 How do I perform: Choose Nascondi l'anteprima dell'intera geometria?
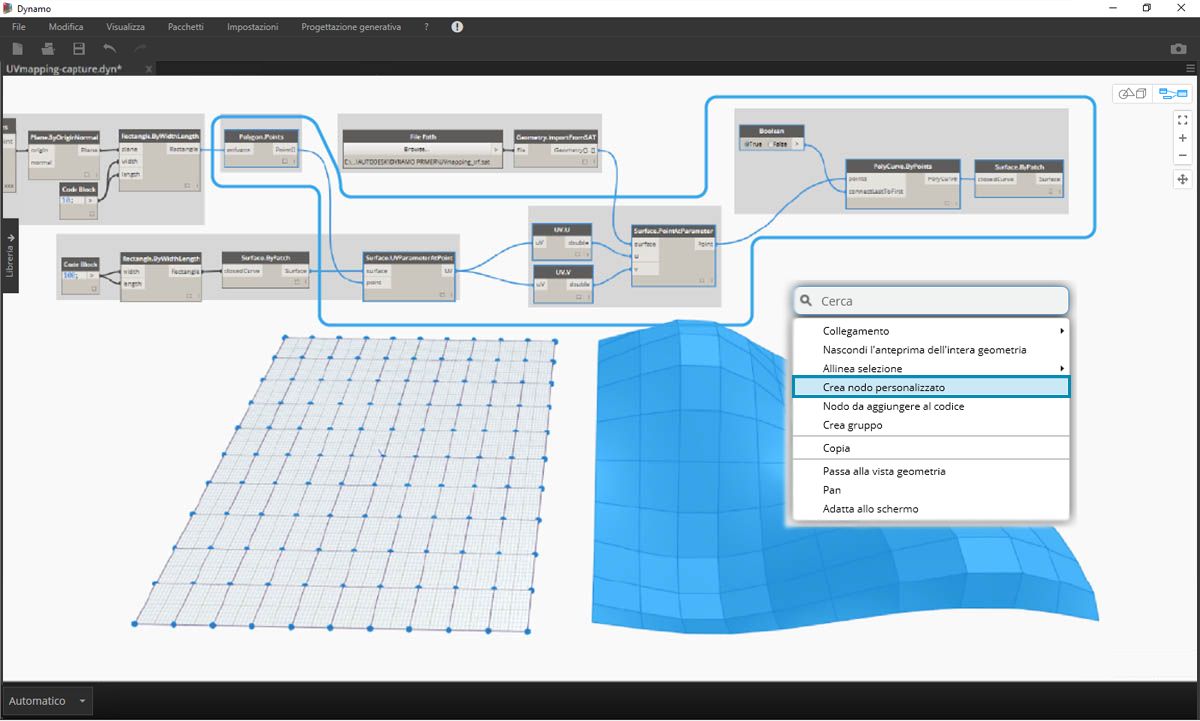pyautogui.click(x=931, y=350)
